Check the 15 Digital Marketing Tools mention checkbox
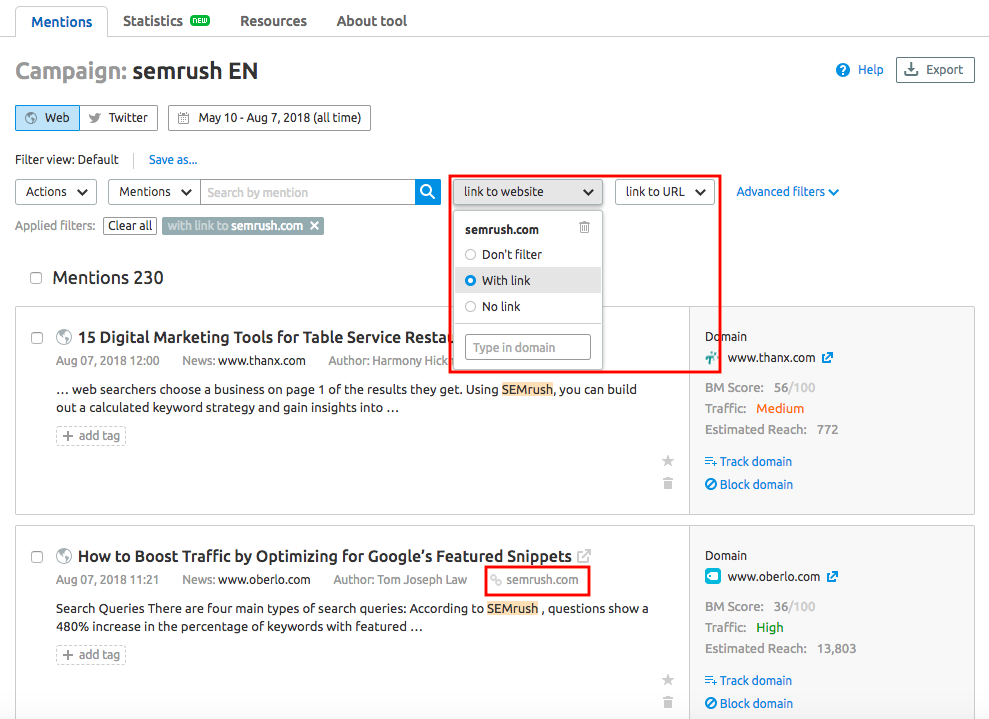989x719 pixels. pos(37,338)
